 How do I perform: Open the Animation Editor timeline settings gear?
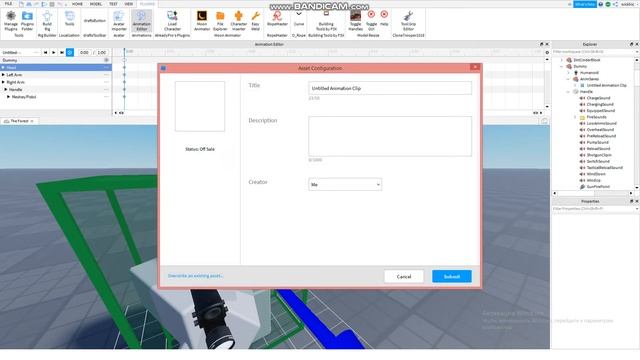(547, 52)
